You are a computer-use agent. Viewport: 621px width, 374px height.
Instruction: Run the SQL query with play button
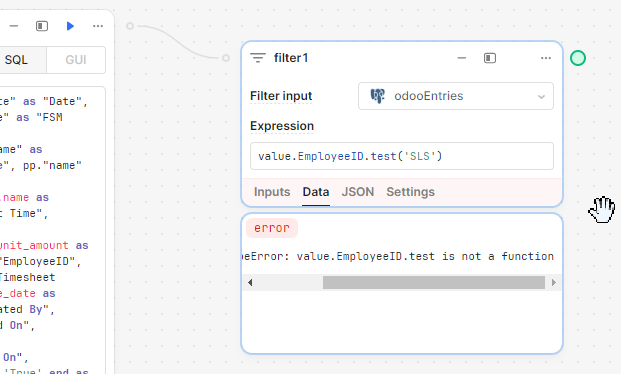click(x=70, y=26)
